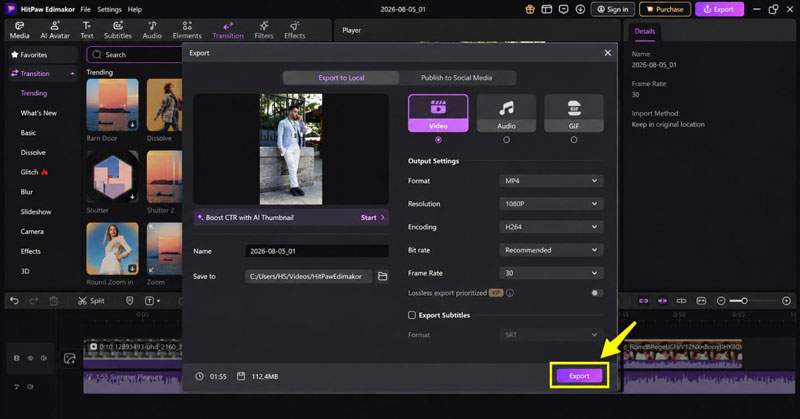Select the Video format card
Screen dimensions: 800x419
click(438, 113)
